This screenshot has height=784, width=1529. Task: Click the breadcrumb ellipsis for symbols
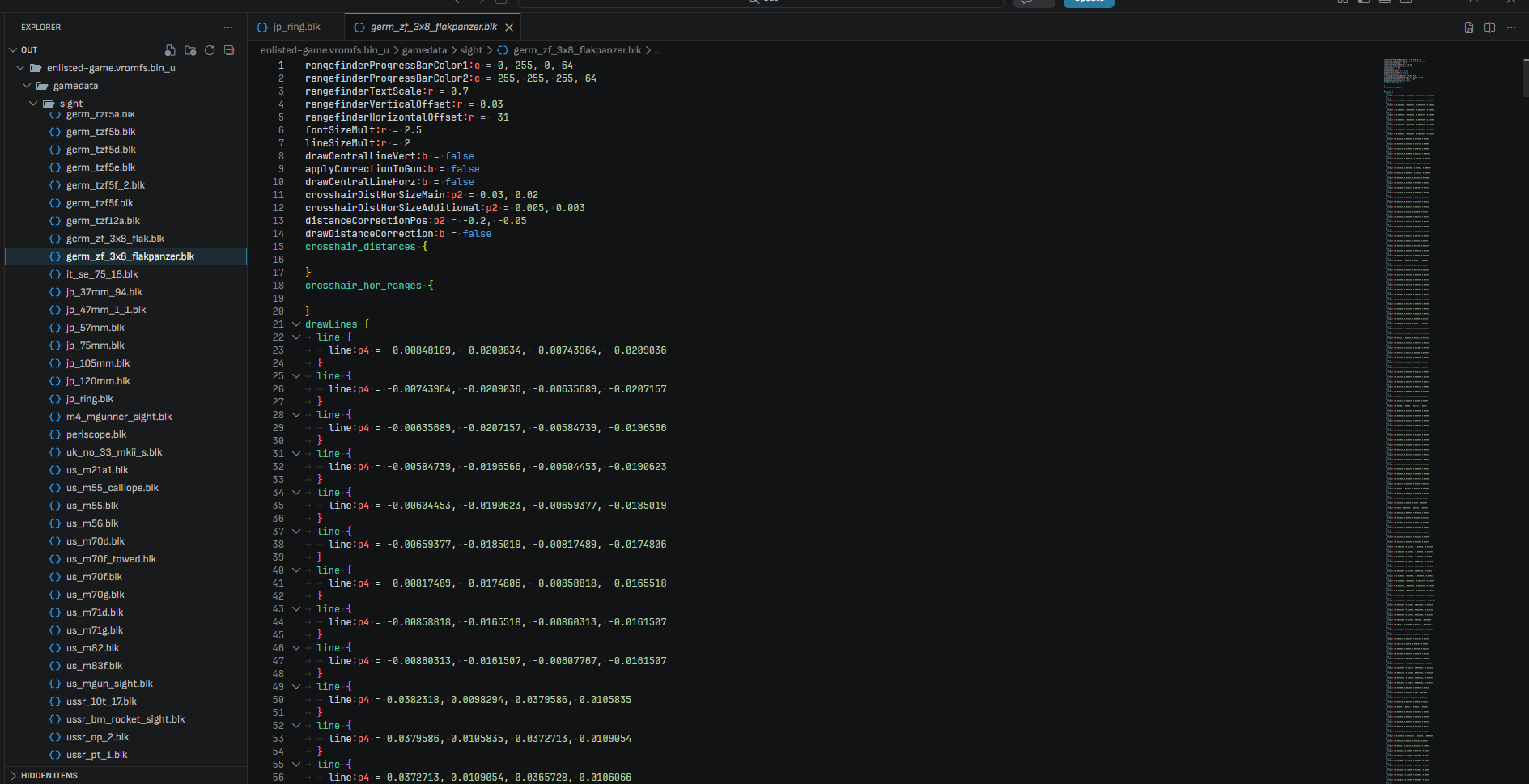point(658,50)
